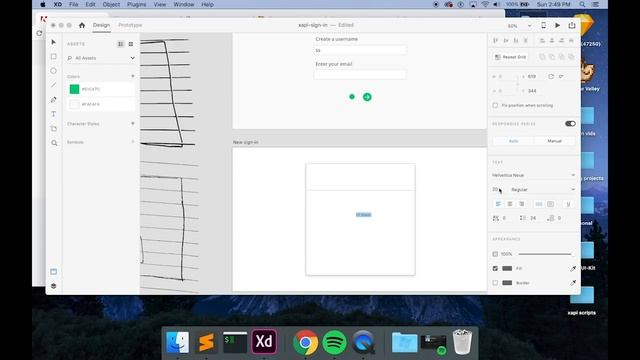Pick the Rectangle tool
This screenshot has height=360, width=640.
(53, 56)
